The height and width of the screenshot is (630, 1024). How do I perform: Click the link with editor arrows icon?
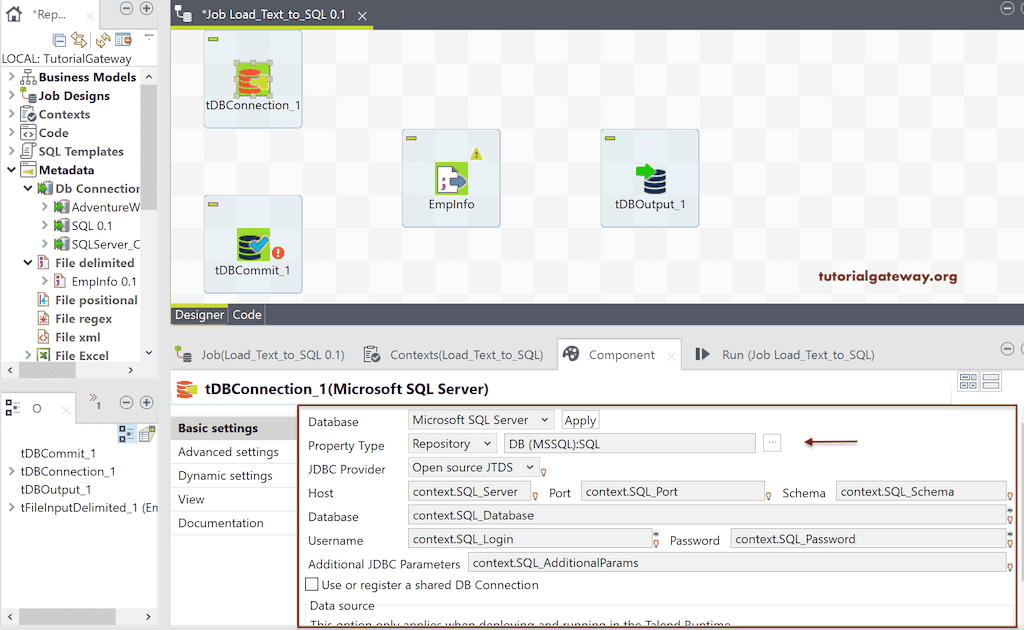(x=79, y=40)
